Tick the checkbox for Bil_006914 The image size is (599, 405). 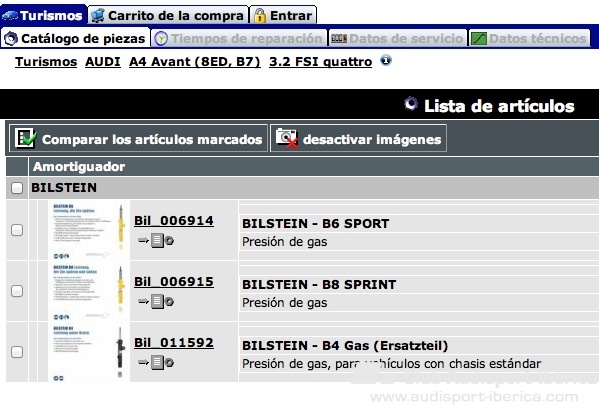pyautogui.click(x=17, y=230)
